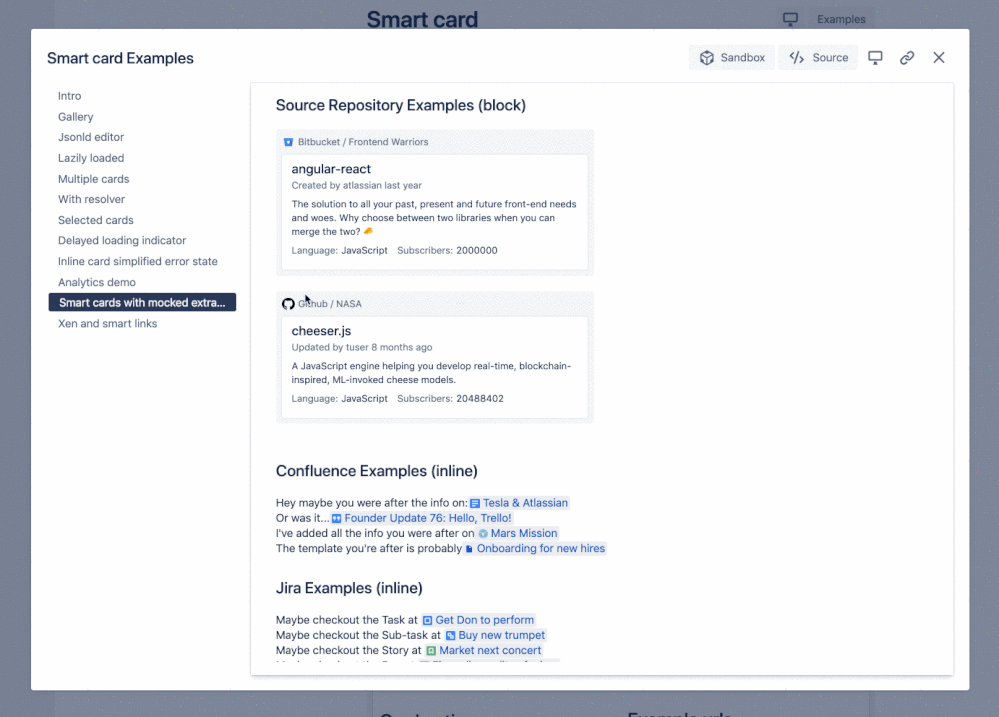The width and height of the screenshot is (999, 717).
Task: Open Inline card simplified error state example
Action: tap(138, 261)
